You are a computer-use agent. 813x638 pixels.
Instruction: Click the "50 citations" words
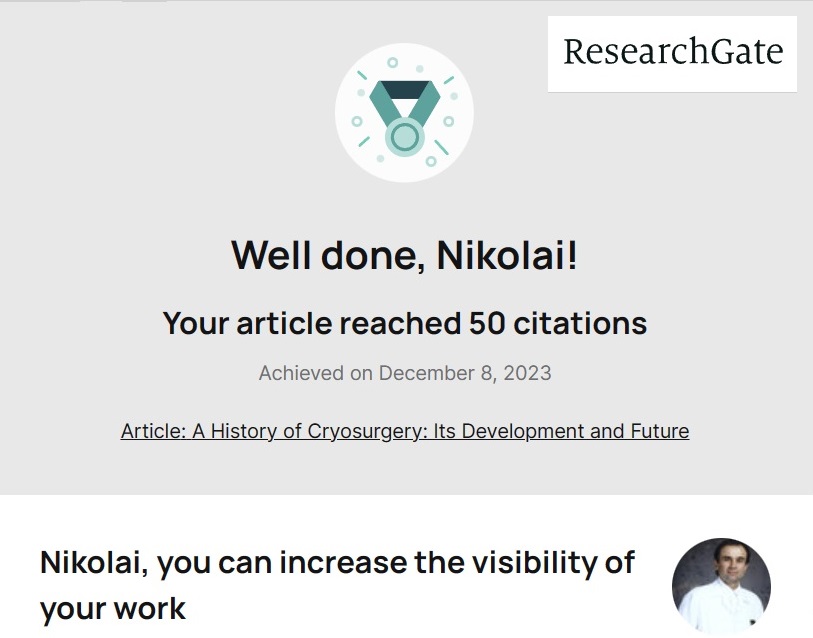(x=558, y=323)
